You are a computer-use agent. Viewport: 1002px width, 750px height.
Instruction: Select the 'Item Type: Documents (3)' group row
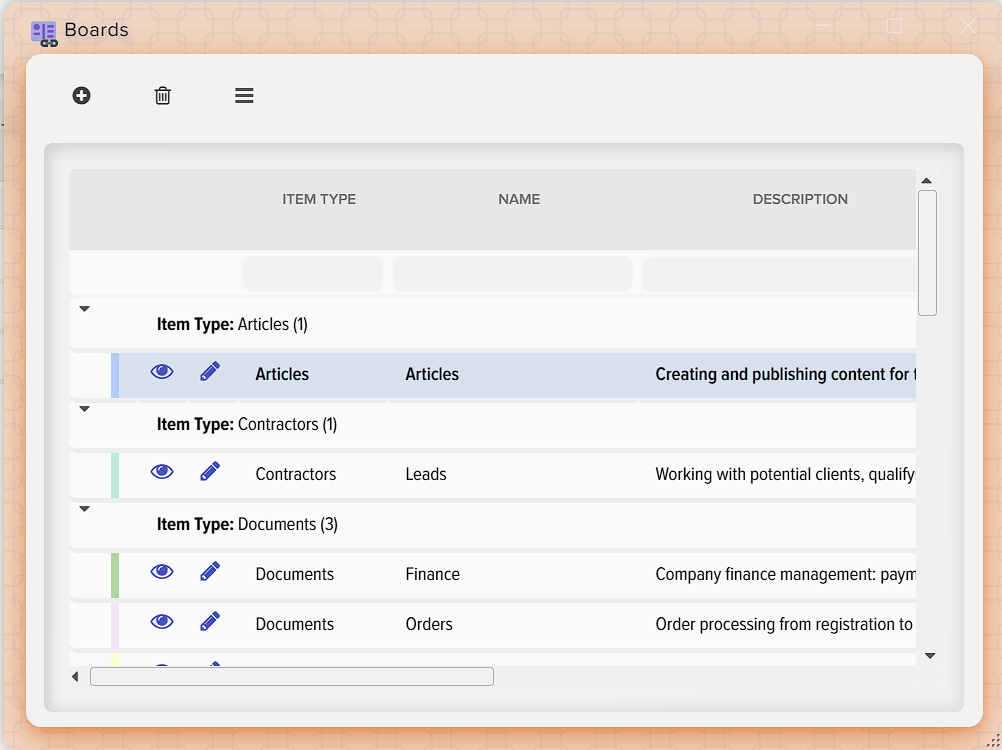tap(493, 524)
